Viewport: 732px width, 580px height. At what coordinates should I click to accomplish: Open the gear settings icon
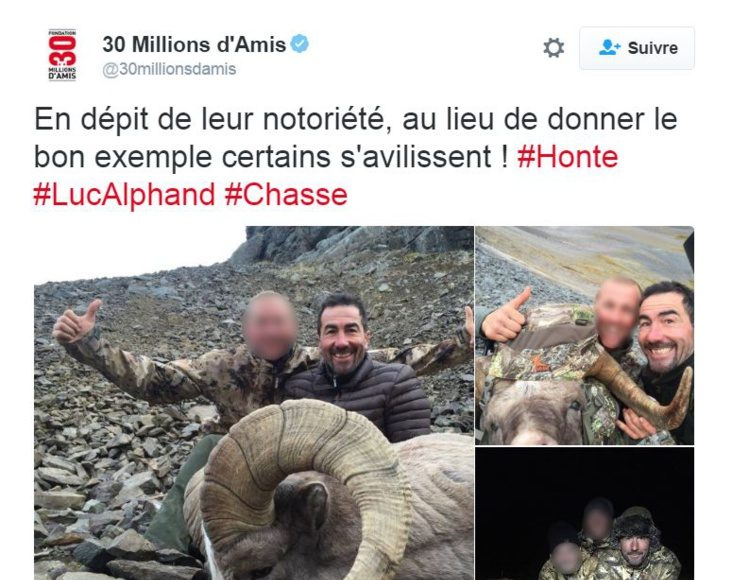[554, 48]
